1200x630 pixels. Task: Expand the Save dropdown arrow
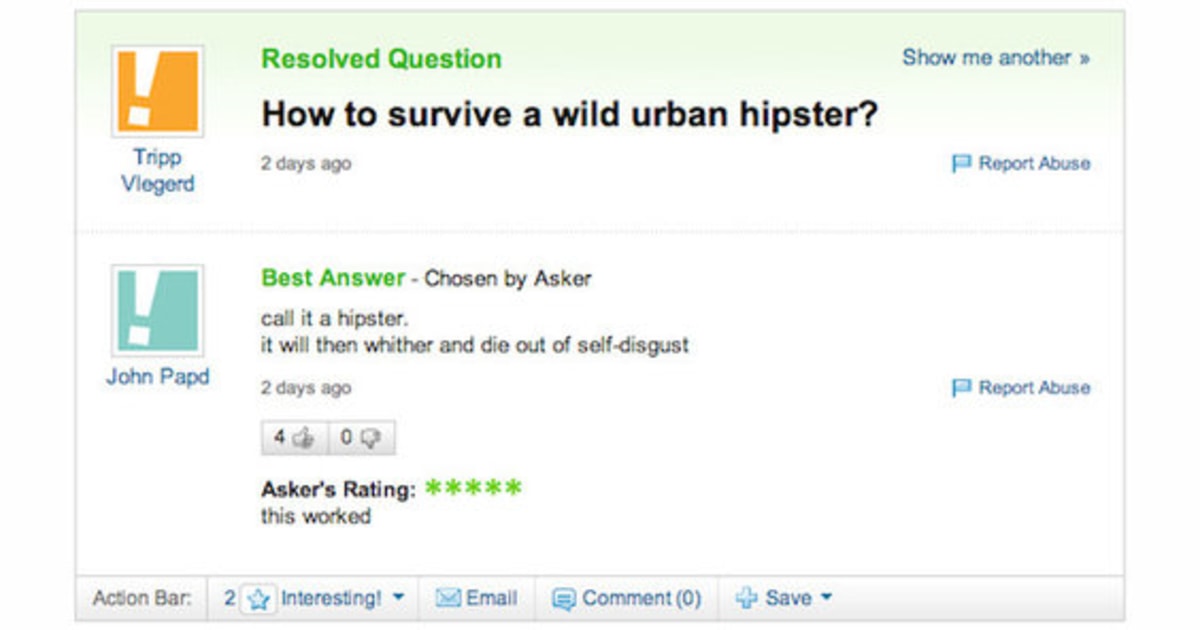tap(826, 598)
